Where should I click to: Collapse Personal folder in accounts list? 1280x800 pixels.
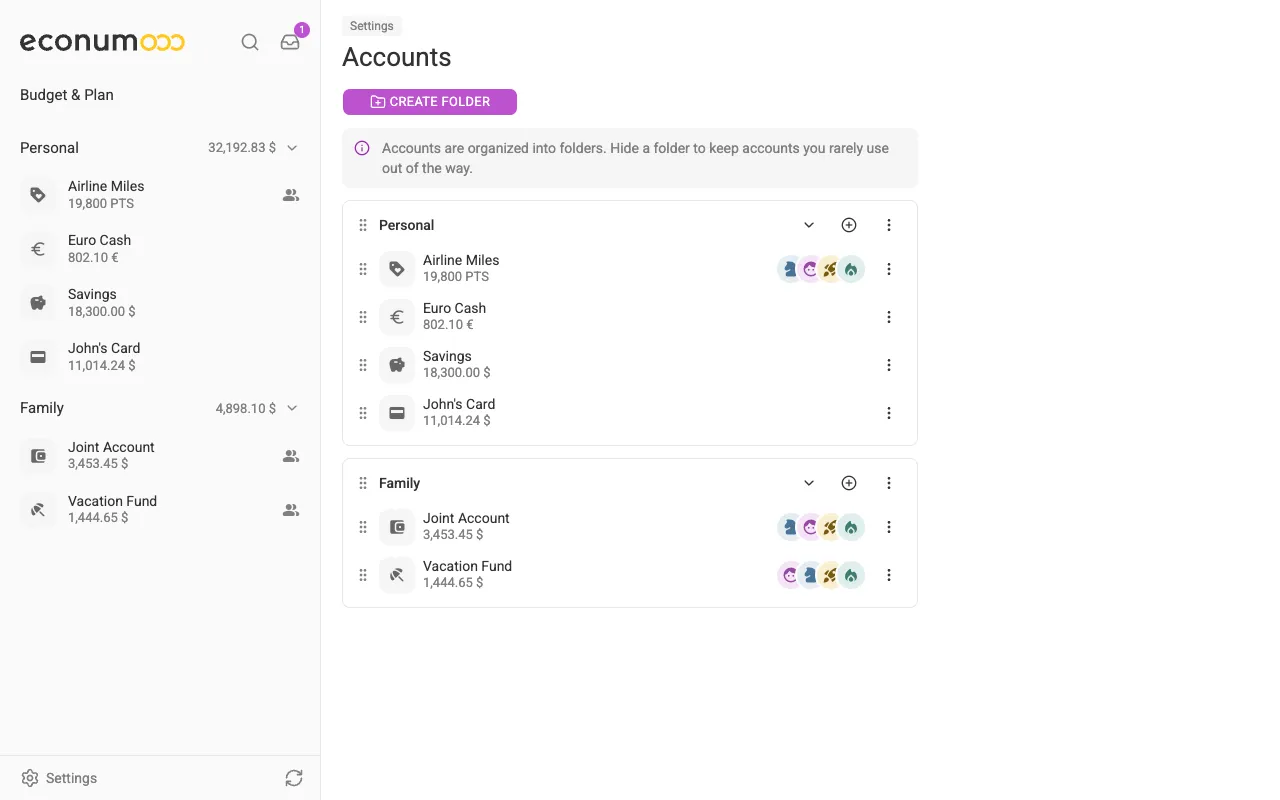809,225
